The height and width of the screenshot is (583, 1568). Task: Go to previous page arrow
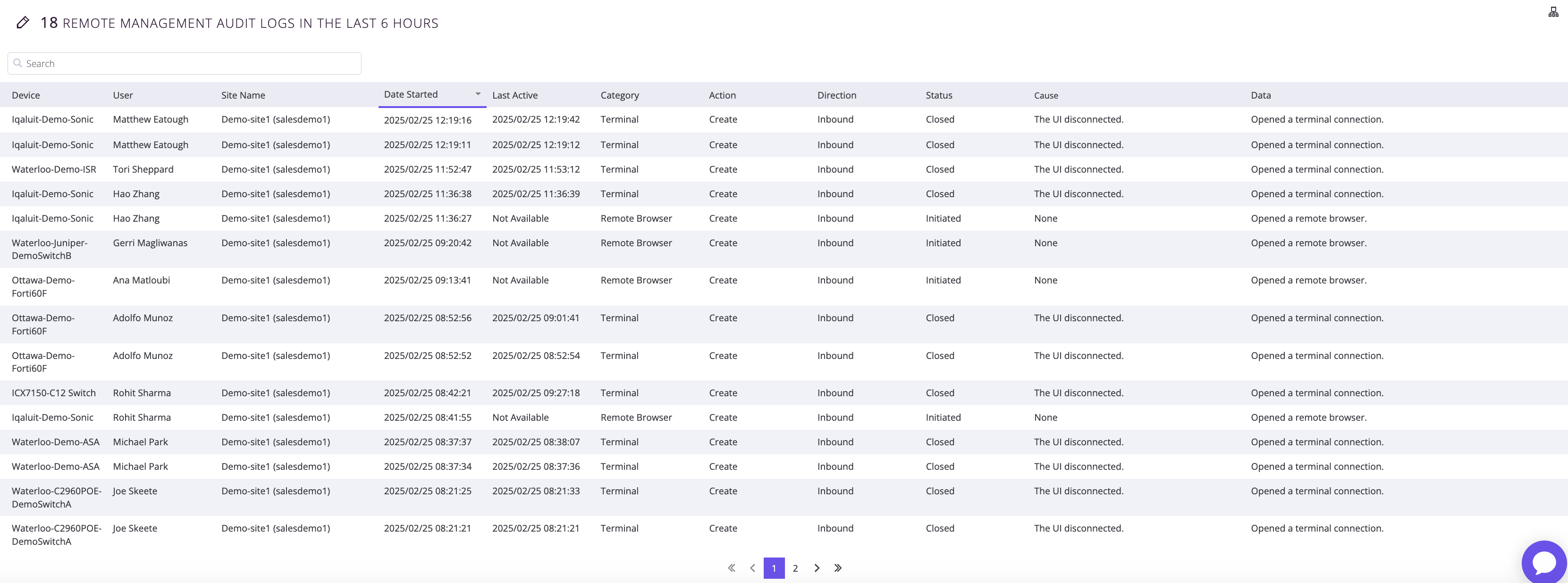click(x=752, y=568)
